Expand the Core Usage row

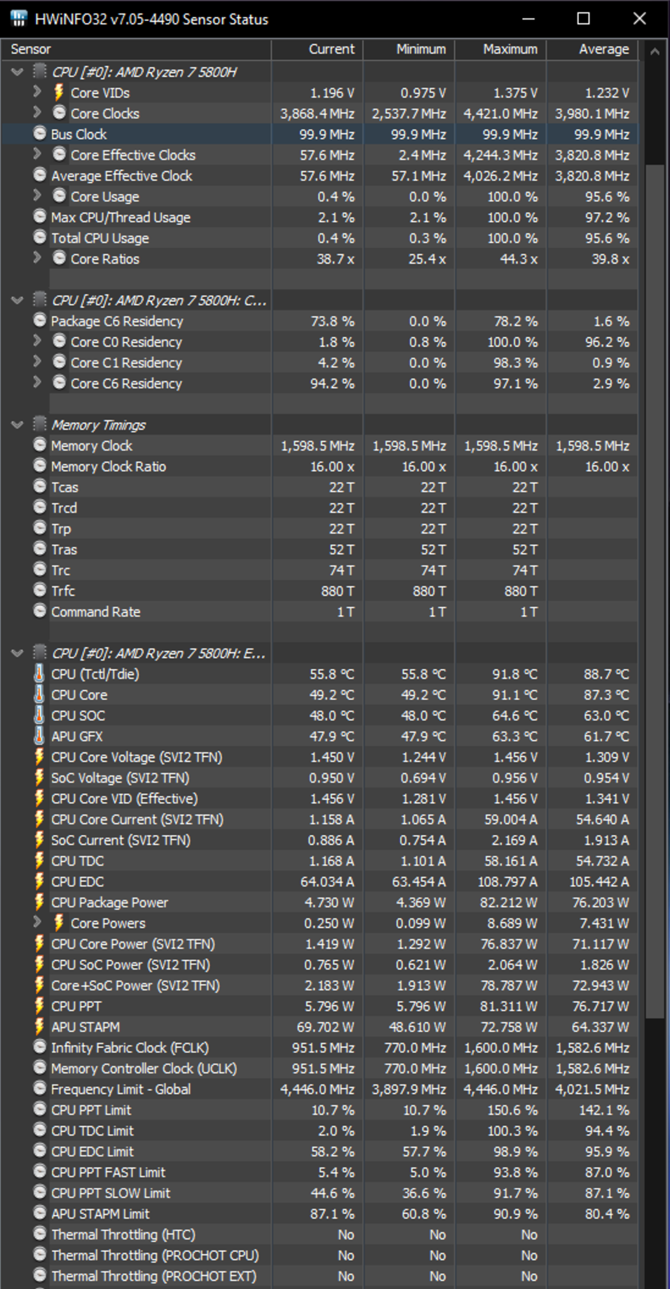37,196
